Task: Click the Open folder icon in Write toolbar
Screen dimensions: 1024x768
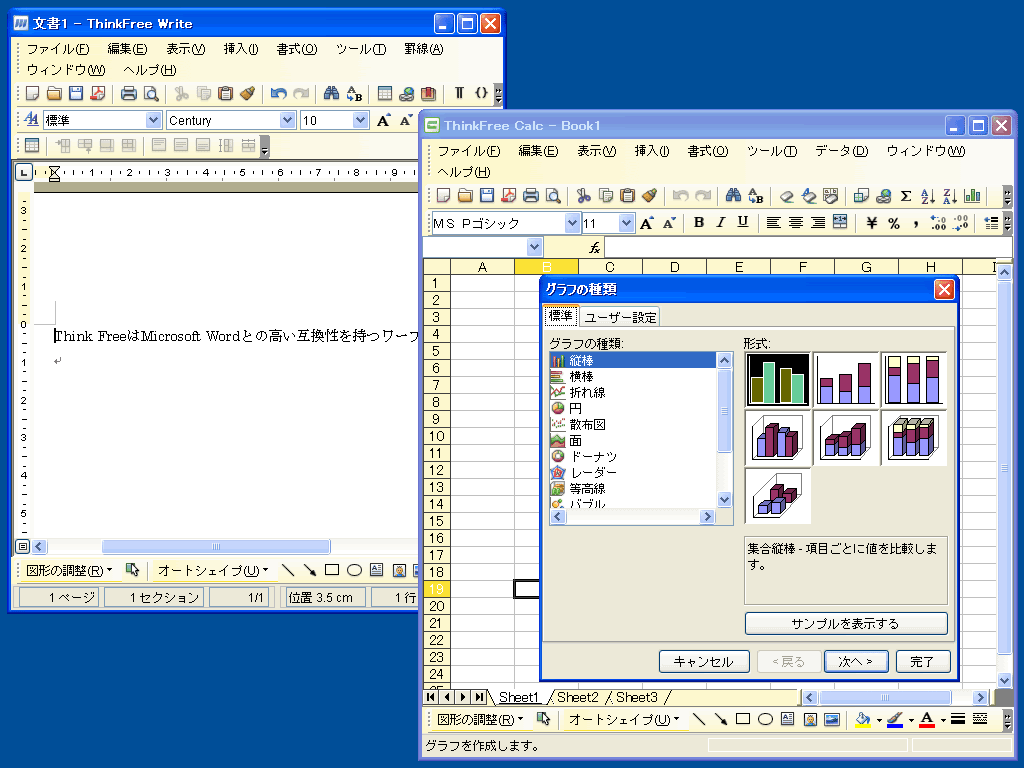Action: pos(54,93)
